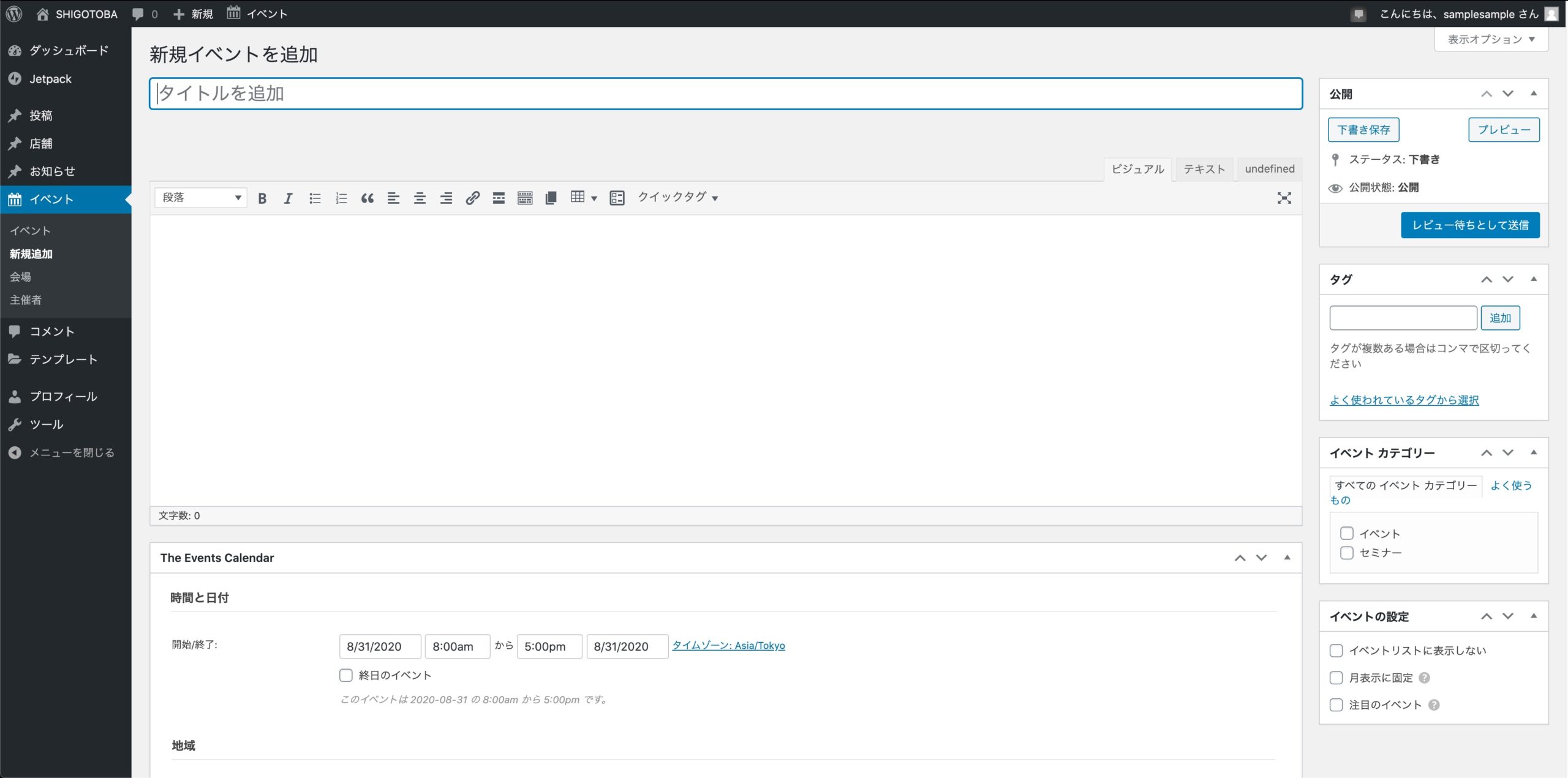Enable 注目のイベント checkbox
Viewport: 1568px width, 778px height.
pyautogui.click(x=1336, y=705)
